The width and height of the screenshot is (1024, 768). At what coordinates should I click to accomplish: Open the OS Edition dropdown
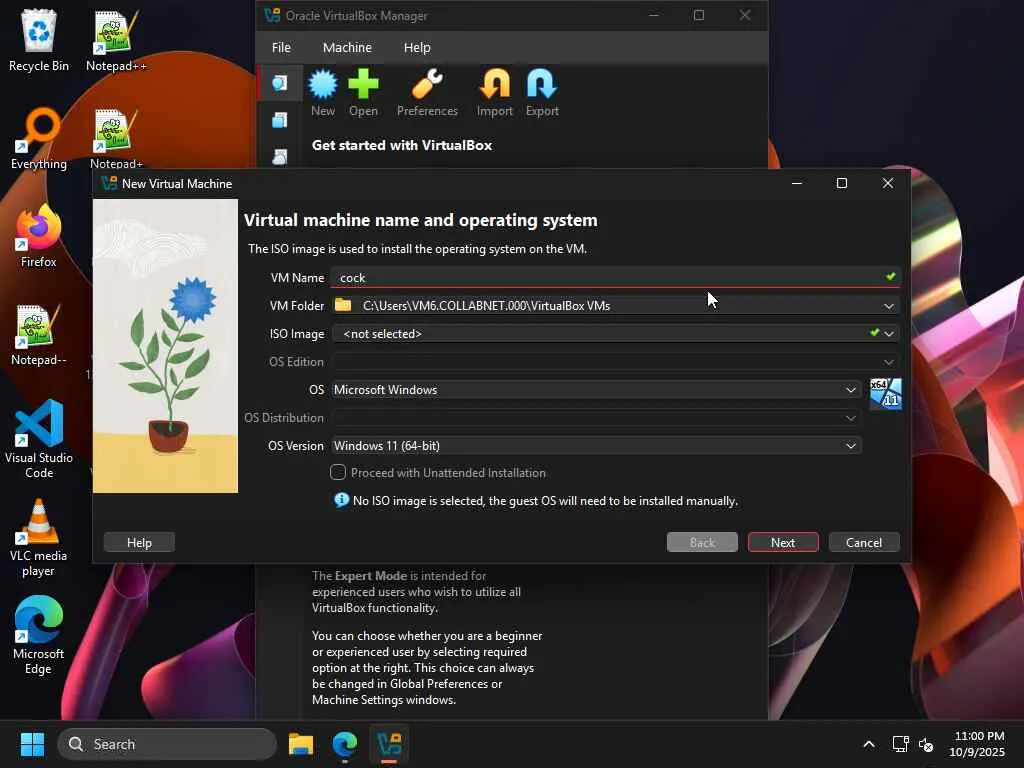pyautogui.click(x=615, y=362)
